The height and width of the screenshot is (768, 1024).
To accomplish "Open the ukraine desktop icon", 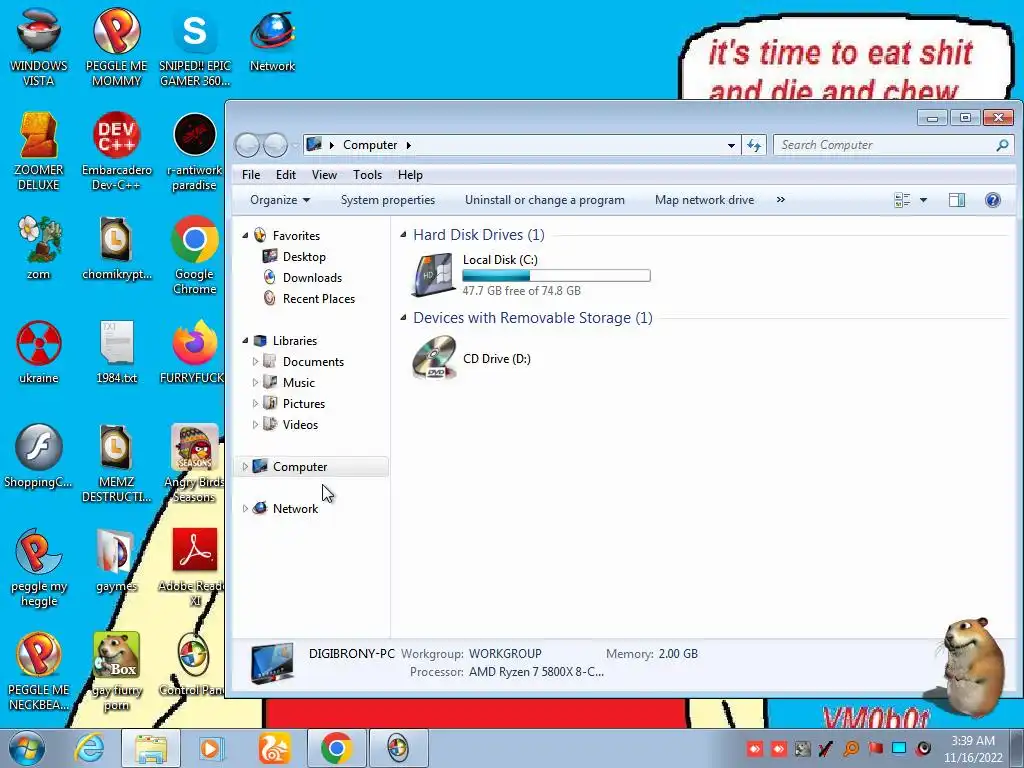I will tap(39, 351).
